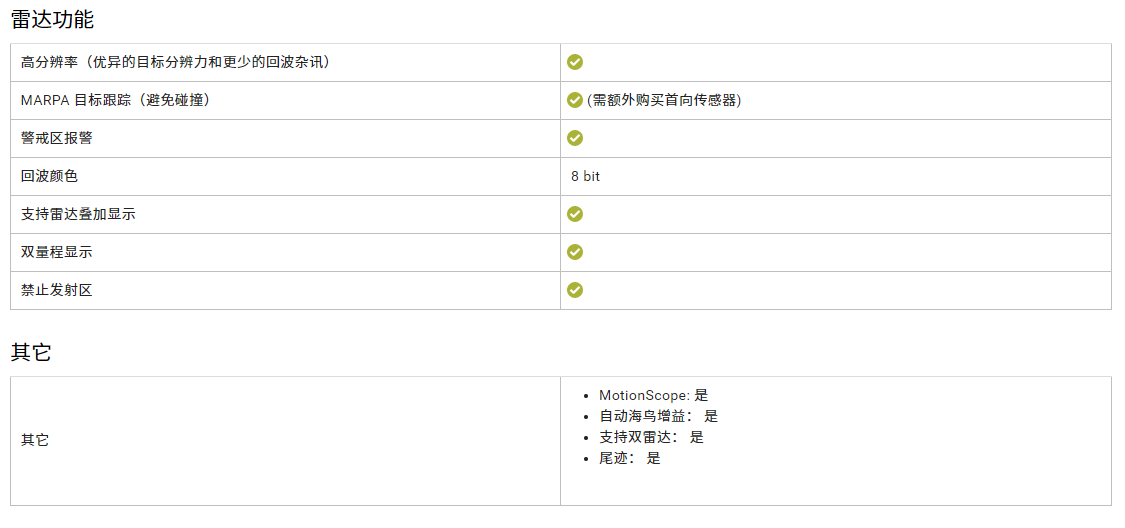Click the check icon for 禁止发射区
1125x528 pixels.
click(x=575, y=290)
